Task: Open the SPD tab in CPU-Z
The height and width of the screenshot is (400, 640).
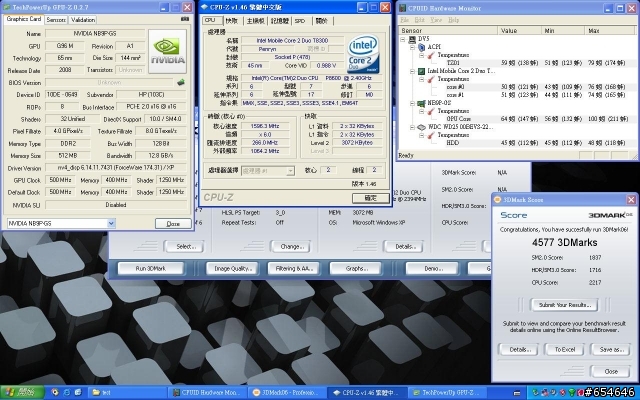Action: coord(300,21)
